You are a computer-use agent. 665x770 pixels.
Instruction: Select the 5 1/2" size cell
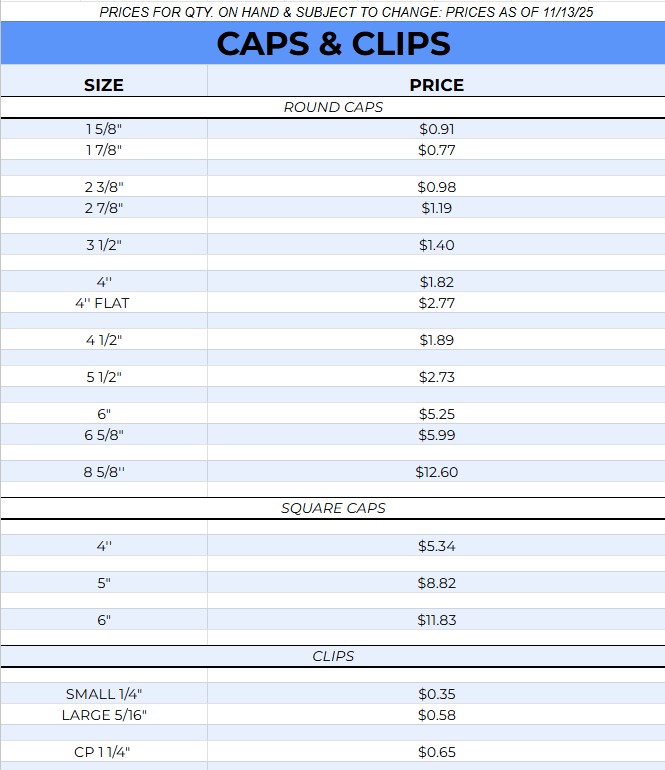pos(104,377)
